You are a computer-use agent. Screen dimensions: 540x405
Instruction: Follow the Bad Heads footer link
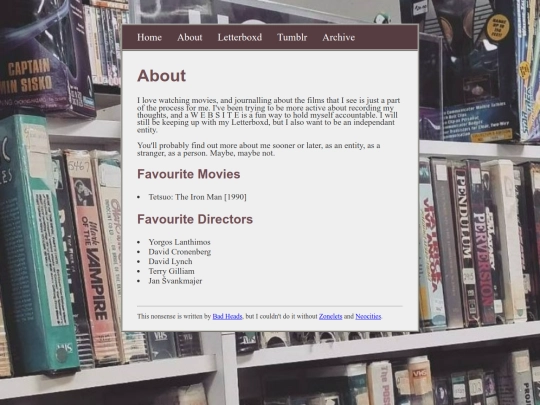pyautogui.click(x=227, y=316)
